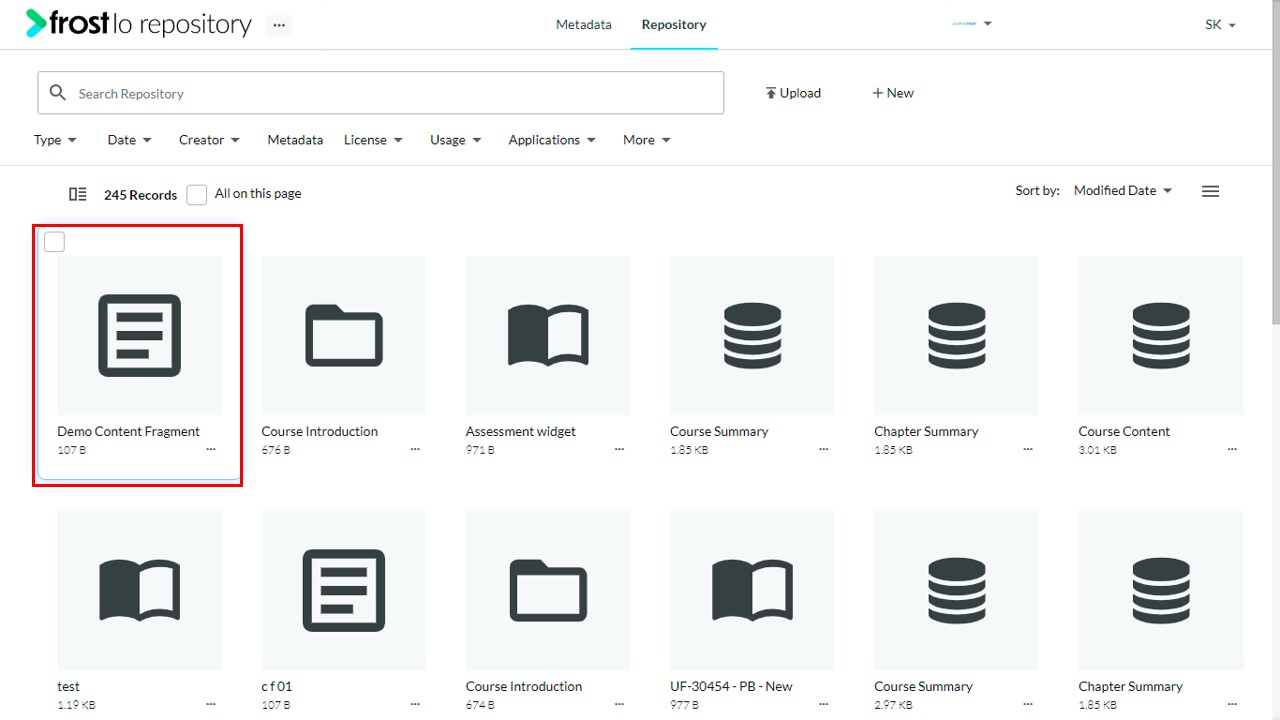Open the Course Content title link
Image resolution: width=1280 pixels, height=720 pixels.
pos(1124,431)
